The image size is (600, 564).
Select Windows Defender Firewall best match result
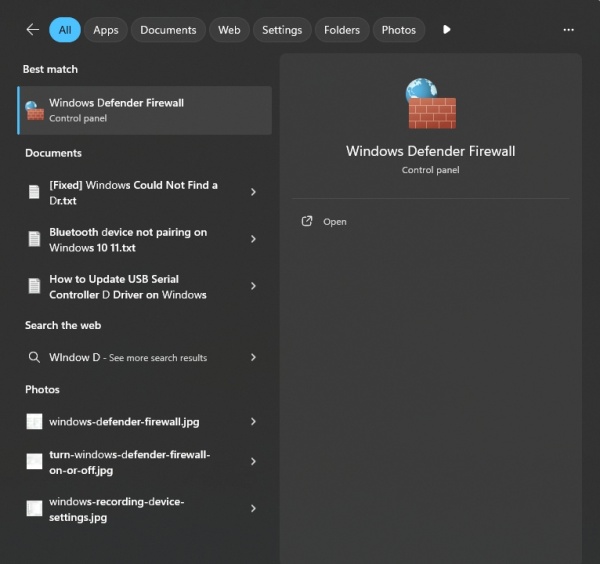(145, 111)
